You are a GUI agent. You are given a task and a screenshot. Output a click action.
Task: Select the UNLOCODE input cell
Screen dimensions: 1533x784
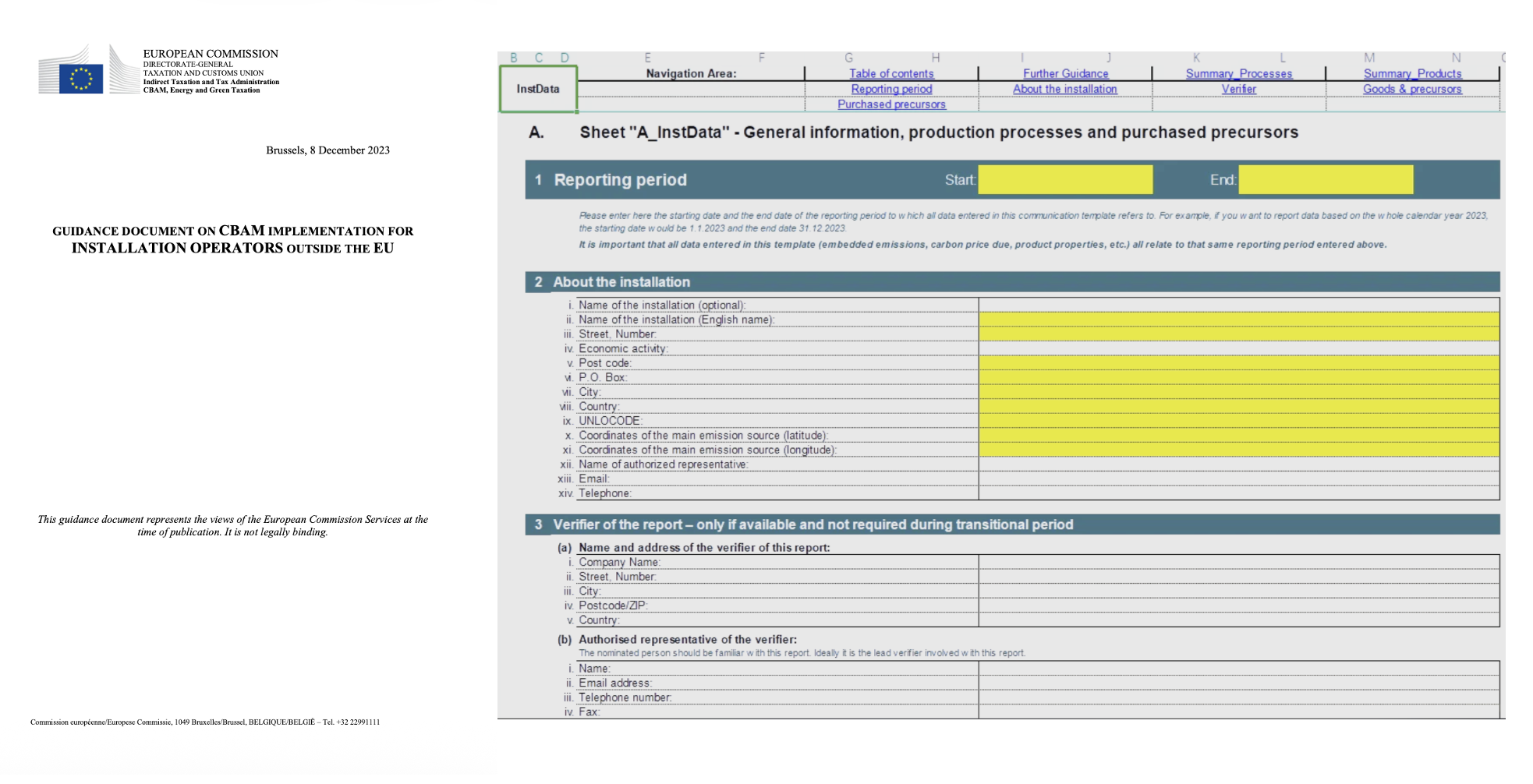coord(1238,421)
